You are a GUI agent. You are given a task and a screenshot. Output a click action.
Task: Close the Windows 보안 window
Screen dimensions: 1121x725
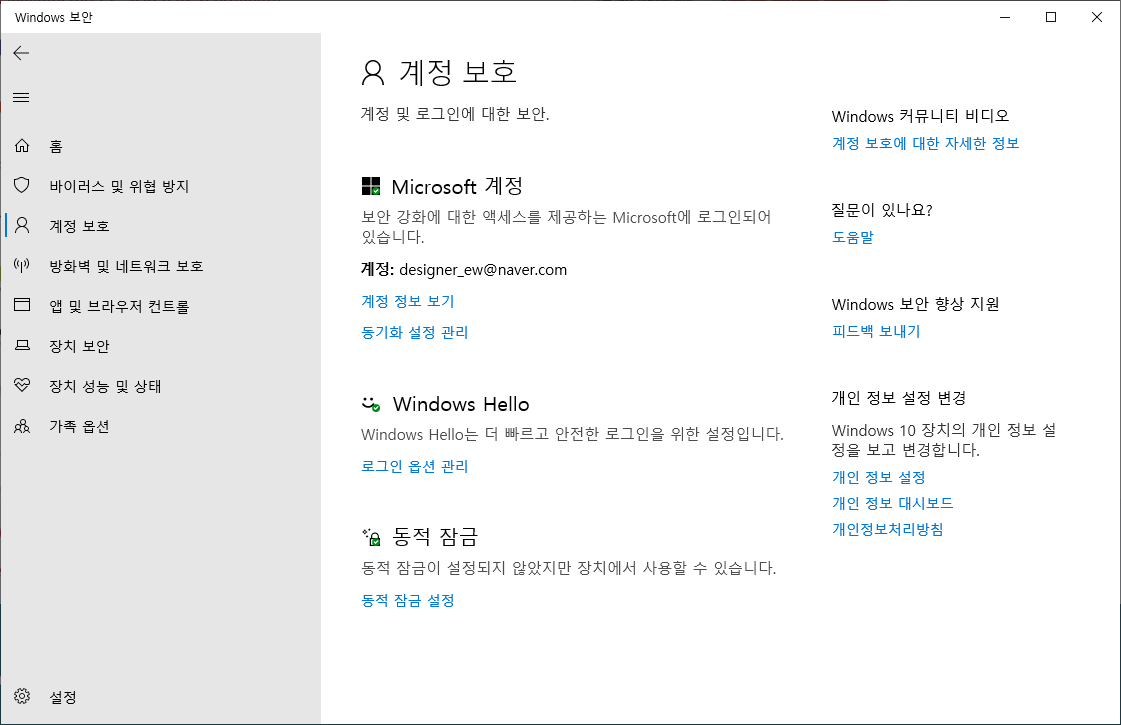pyautogui.click(x=1097, y=17)
